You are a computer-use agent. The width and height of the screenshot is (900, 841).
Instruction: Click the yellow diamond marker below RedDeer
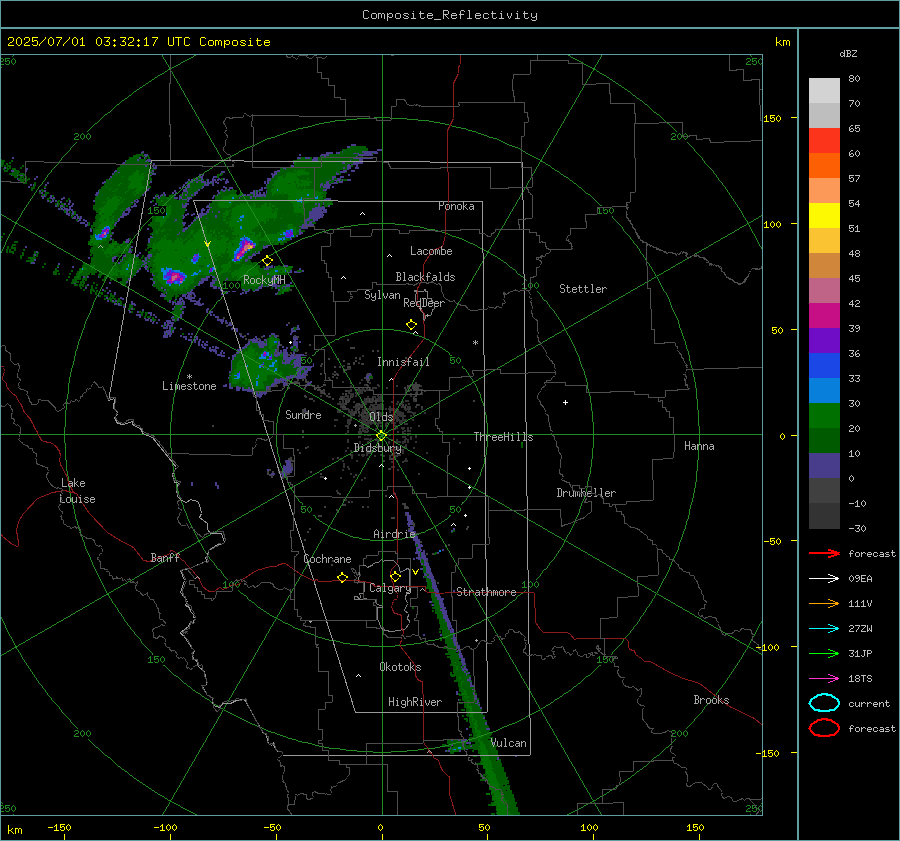(x=411, y=324)
